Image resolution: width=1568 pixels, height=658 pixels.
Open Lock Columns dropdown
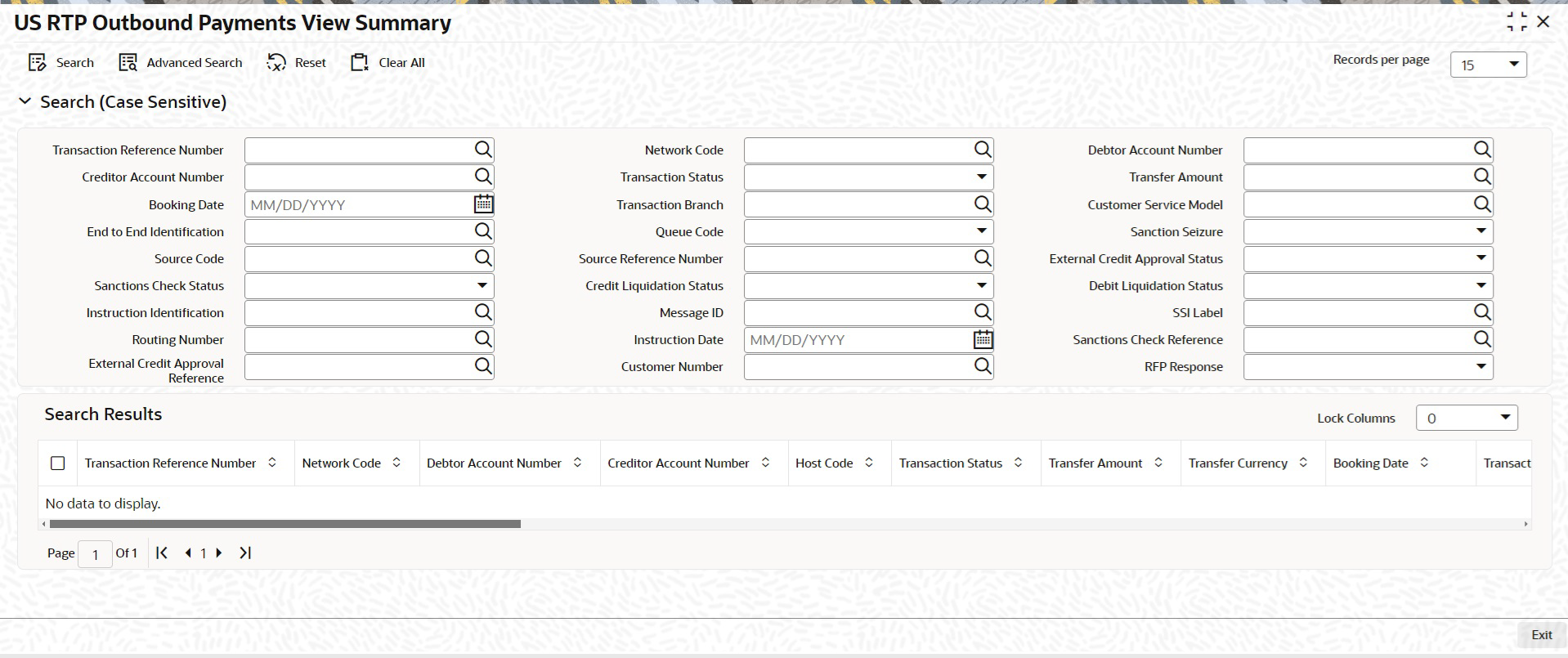[1467, 418]
